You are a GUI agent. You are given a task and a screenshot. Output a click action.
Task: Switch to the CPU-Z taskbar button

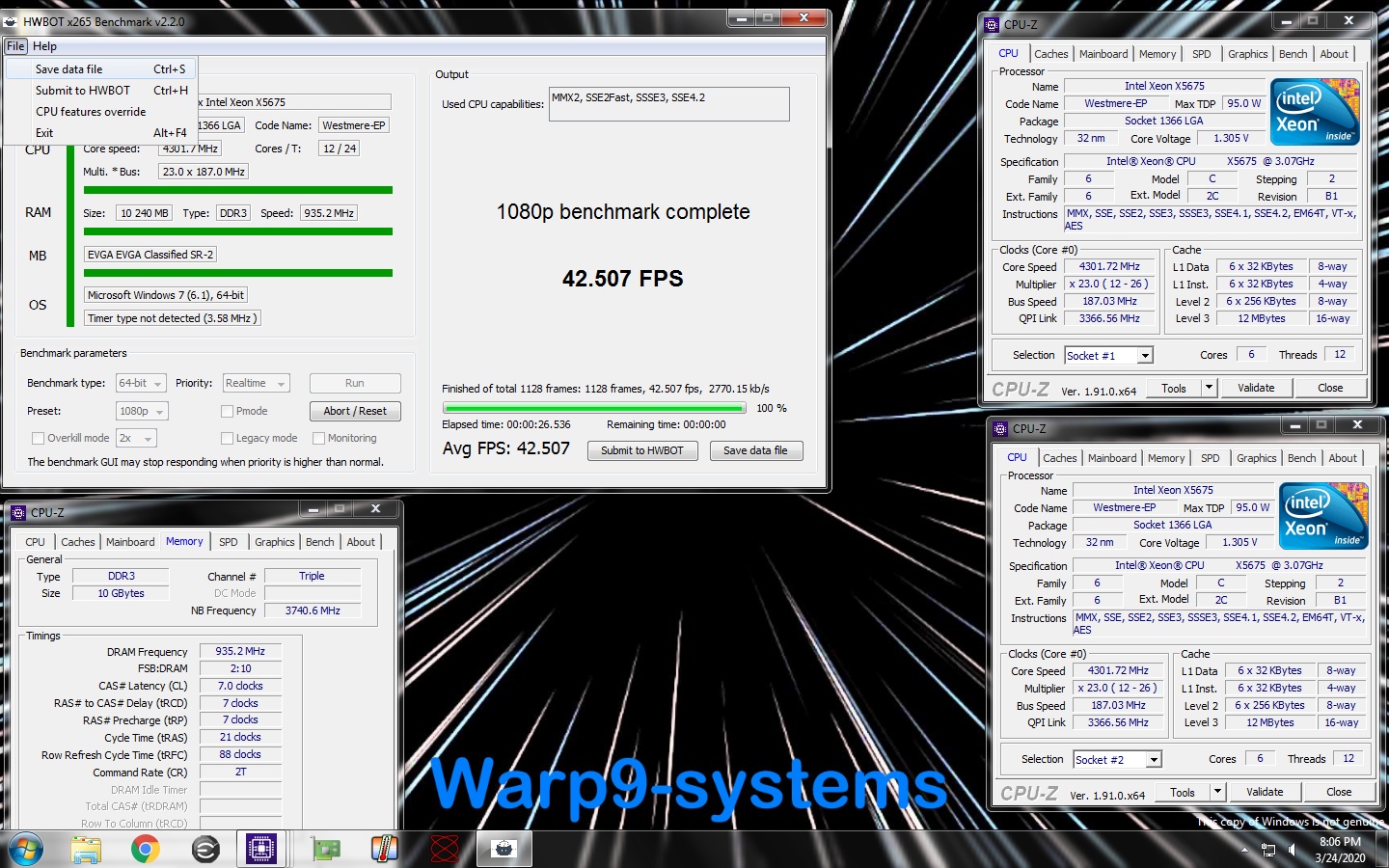pyautogui.click(x=261, y=849)
